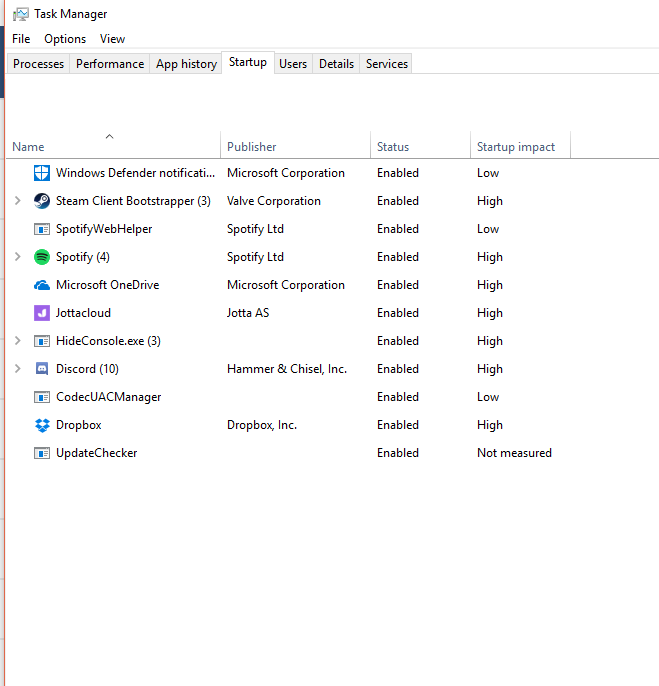659x686 pixels.
Task: Click the High impact value for Steam
Action: point(490,201)
